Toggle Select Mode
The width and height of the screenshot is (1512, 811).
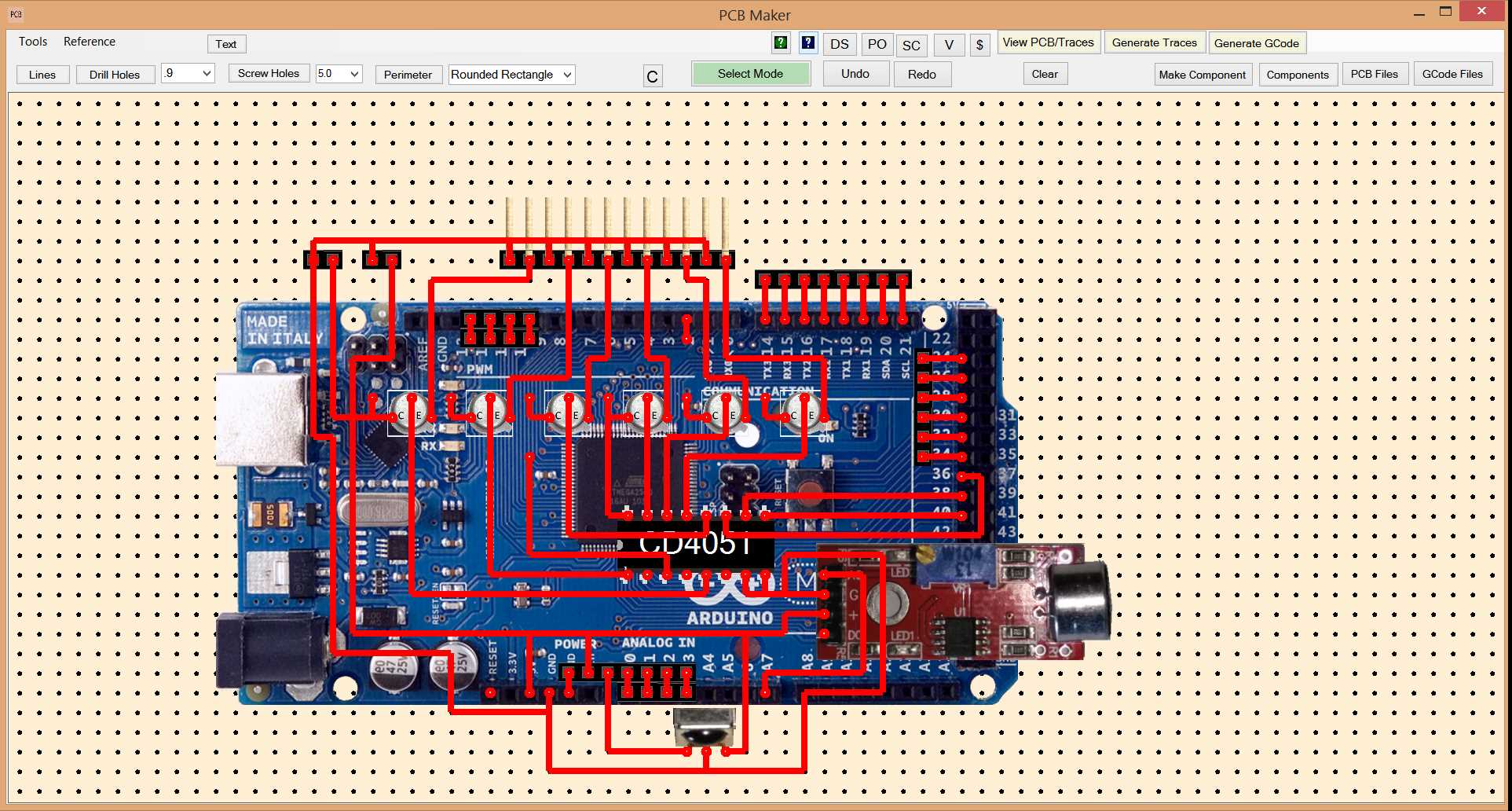click(751, 74)
